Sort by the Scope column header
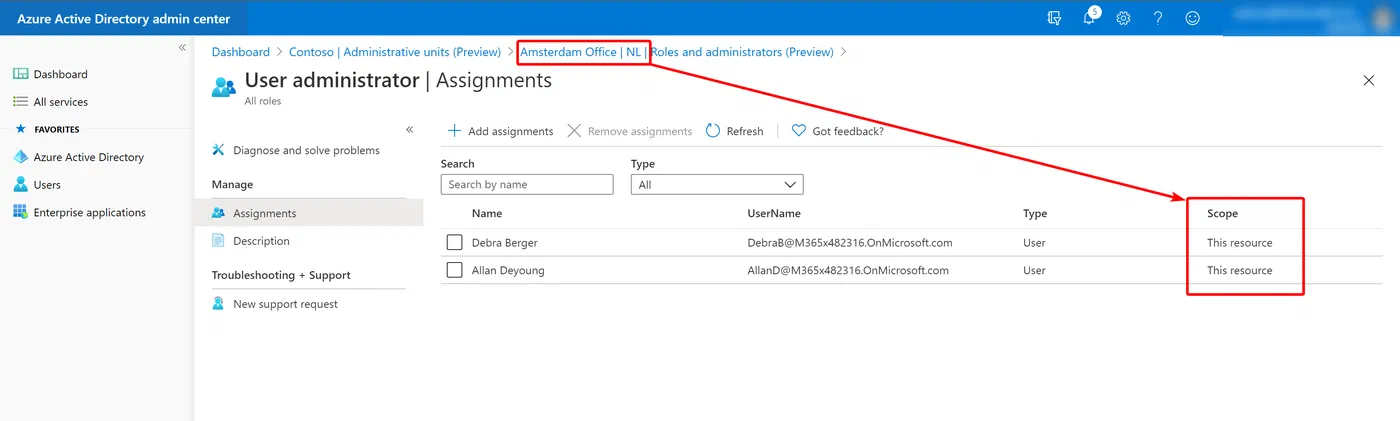Viewport: 1400px width, 421px height. point(1222,213)
